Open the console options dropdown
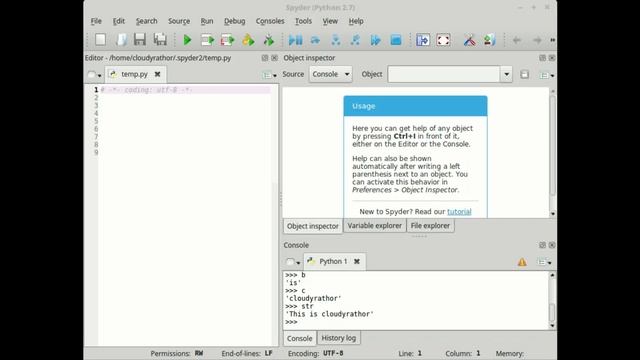This screenshot has width=640, height=360. pyautogui.click(x=545, y=262)
